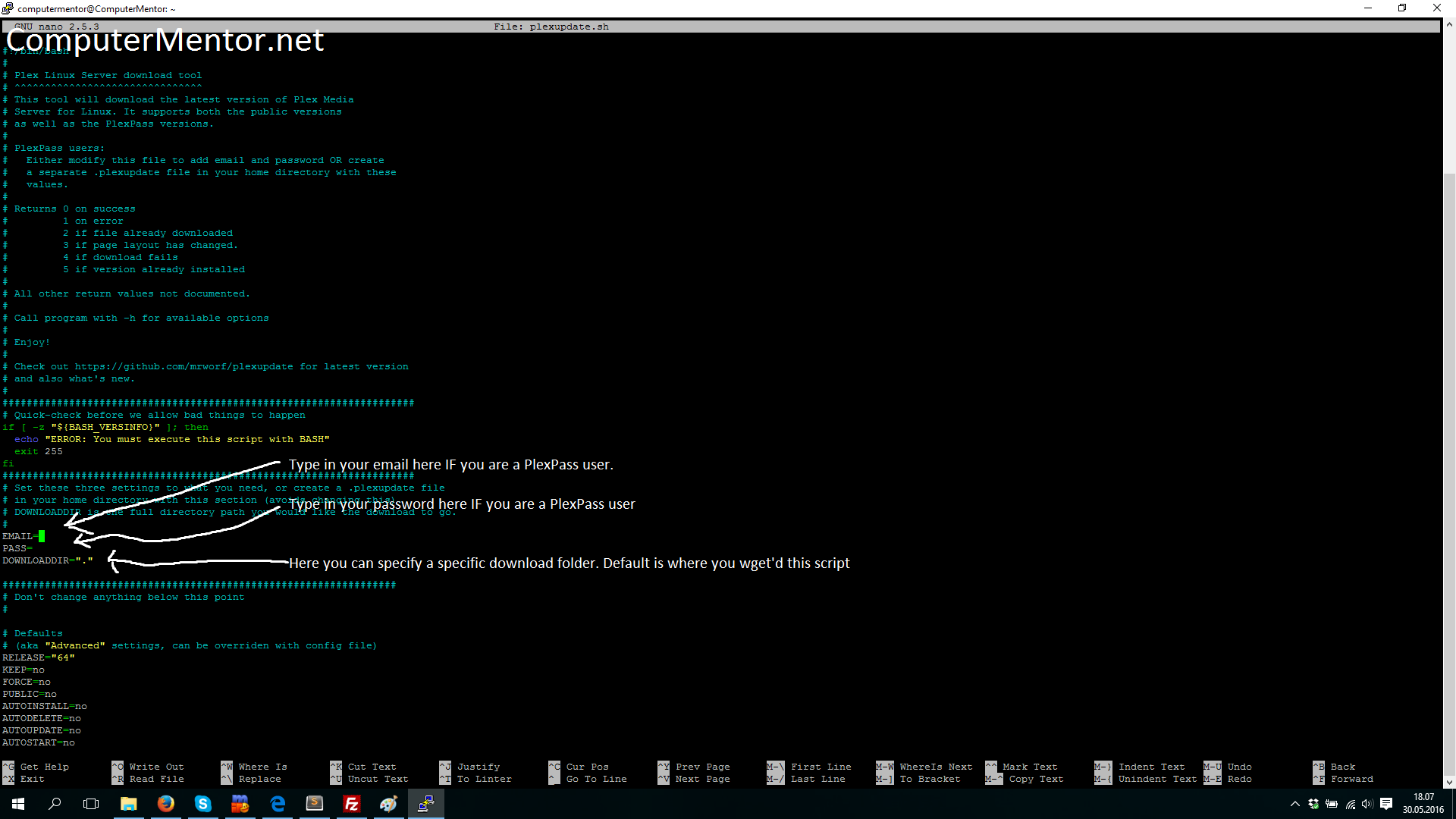Click the AUTOINSTALL=no line
1456x819 pixels.
point(45,706)
